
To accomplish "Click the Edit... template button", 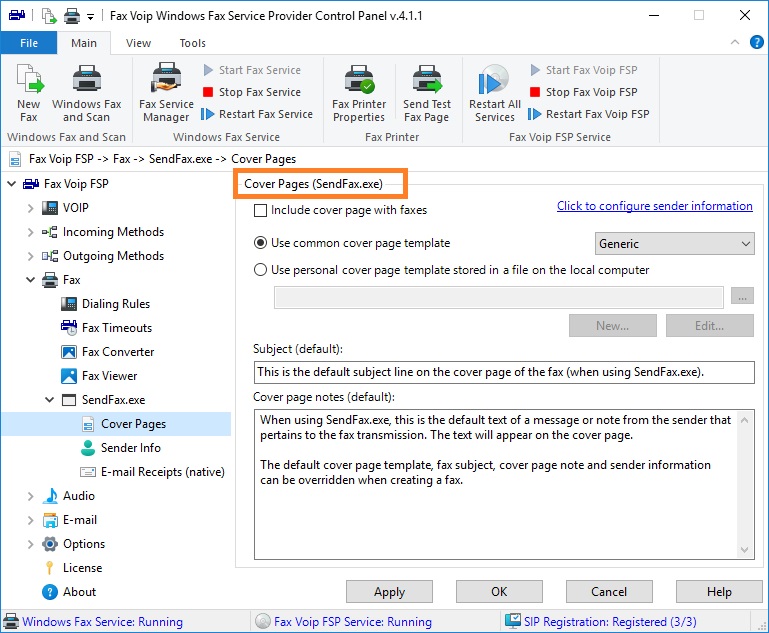I will point(710,326).
